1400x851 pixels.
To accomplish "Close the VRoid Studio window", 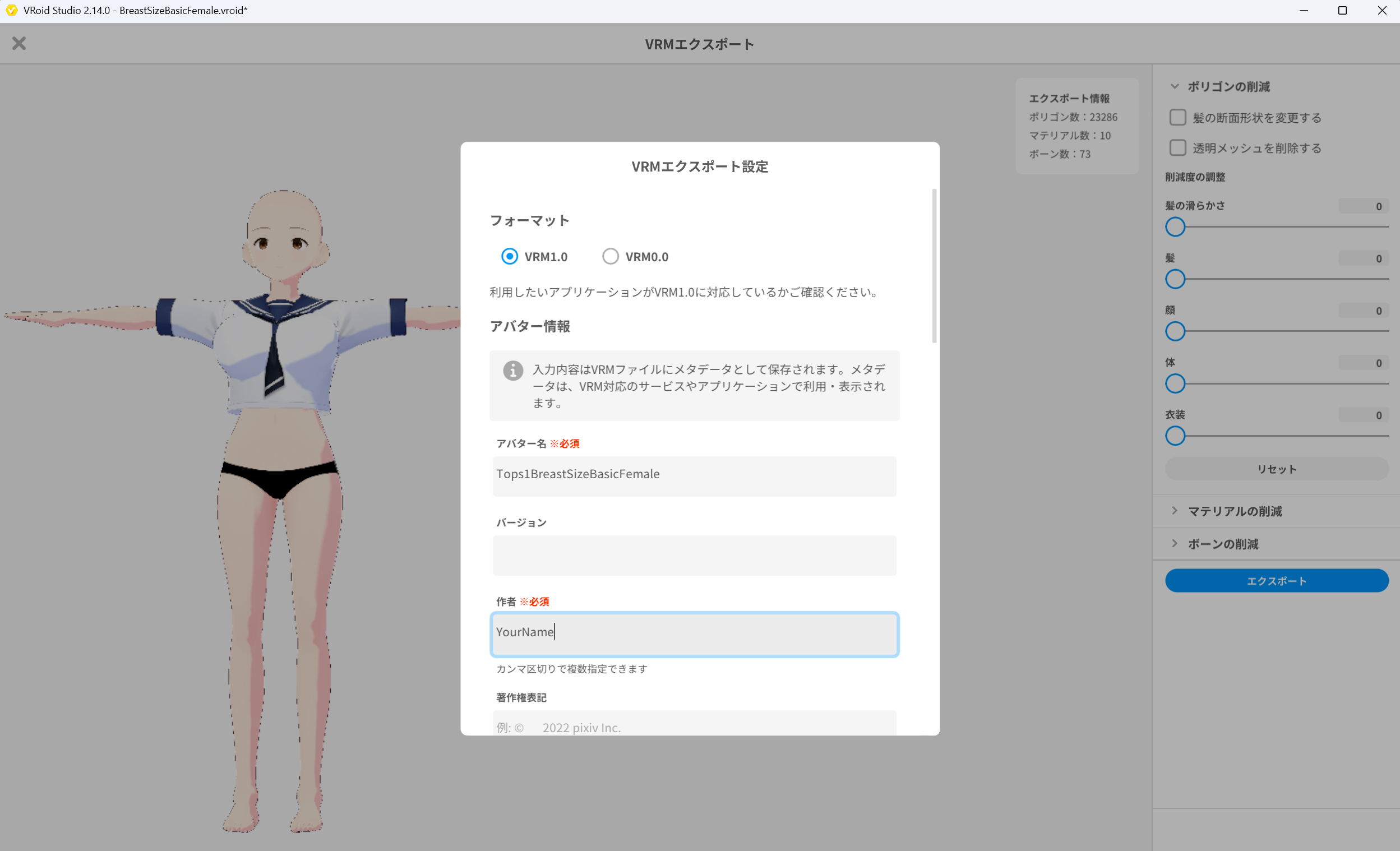I will coord(1382,10).
